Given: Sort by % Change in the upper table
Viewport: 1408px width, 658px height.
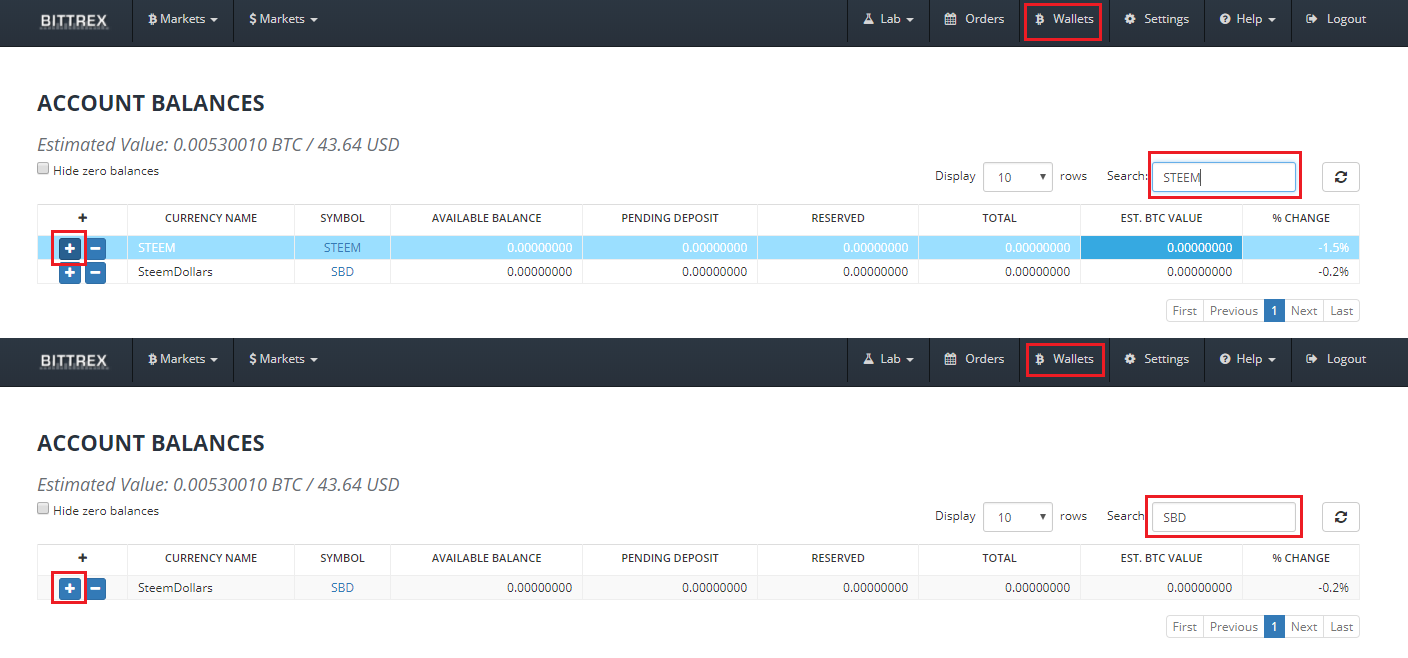Looking at the screenshot, I should [1301, 218].
